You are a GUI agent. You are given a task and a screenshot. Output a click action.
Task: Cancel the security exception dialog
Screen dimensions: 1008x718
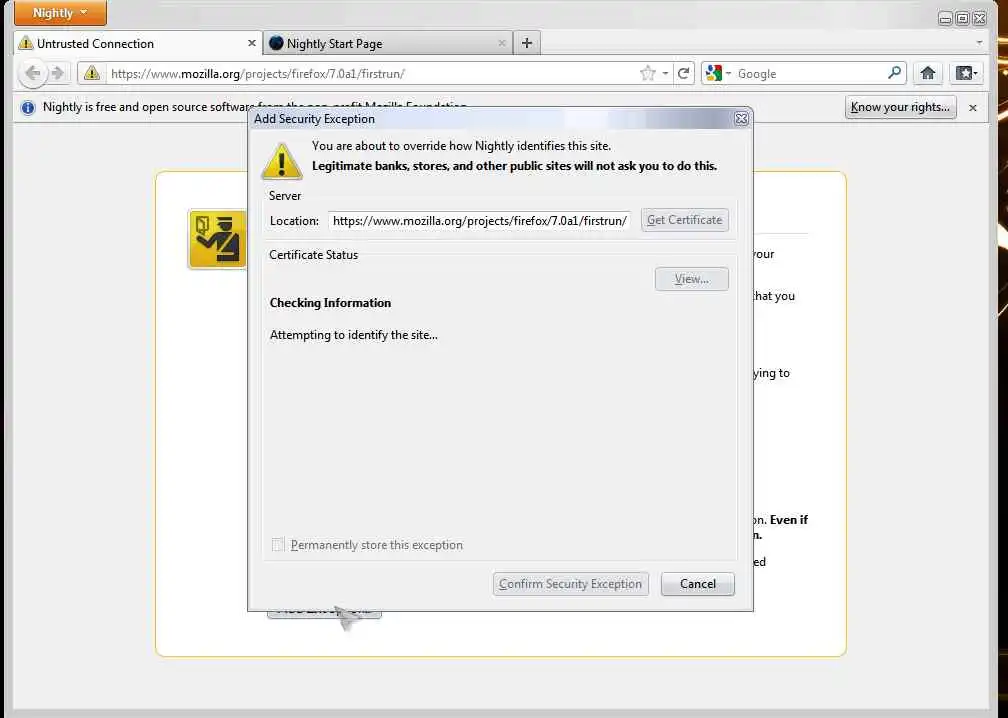click(x=698, y=584)
